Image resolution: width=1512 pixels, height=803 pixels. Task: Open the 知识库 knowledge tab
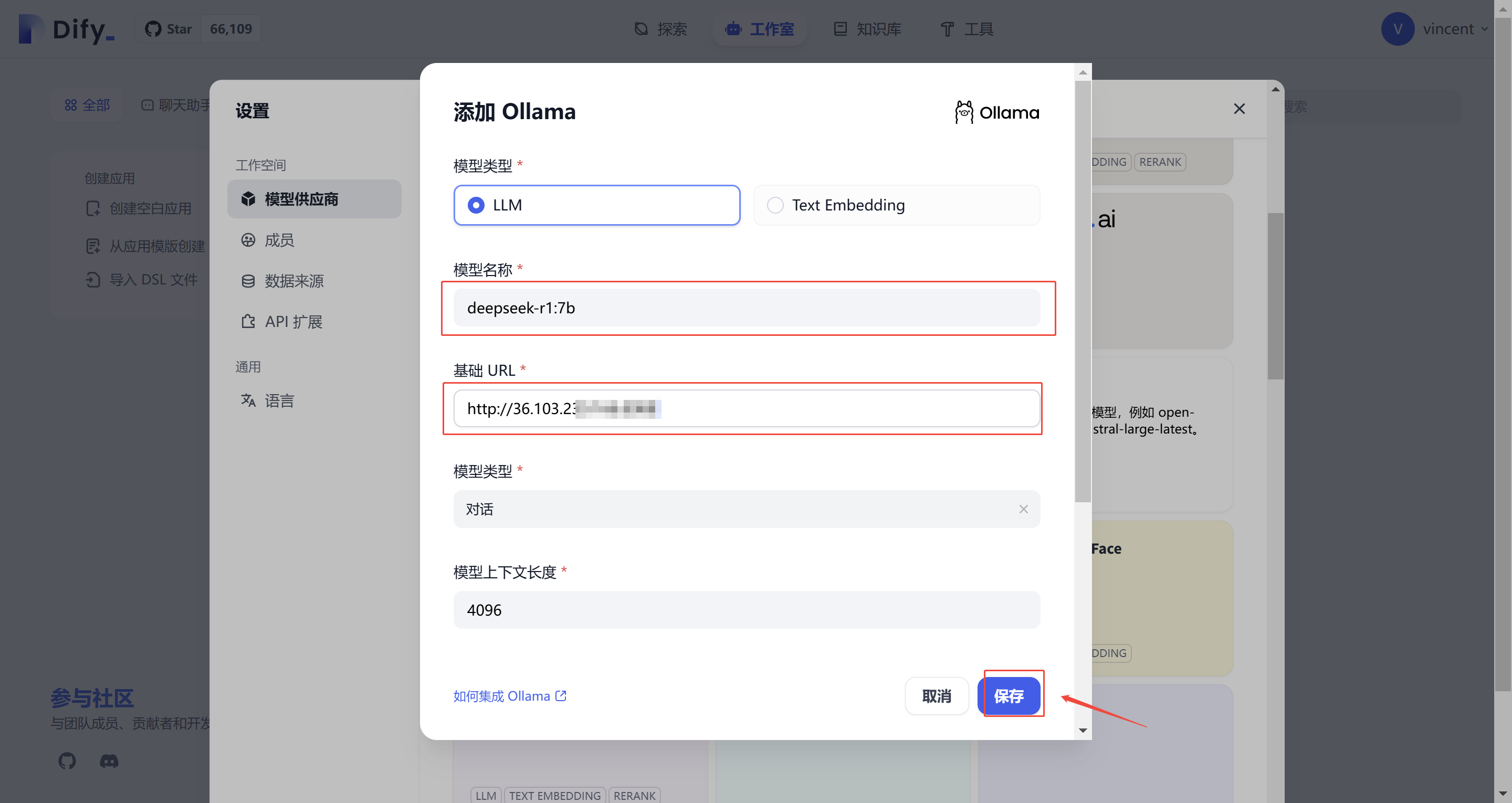pos(867,29)
